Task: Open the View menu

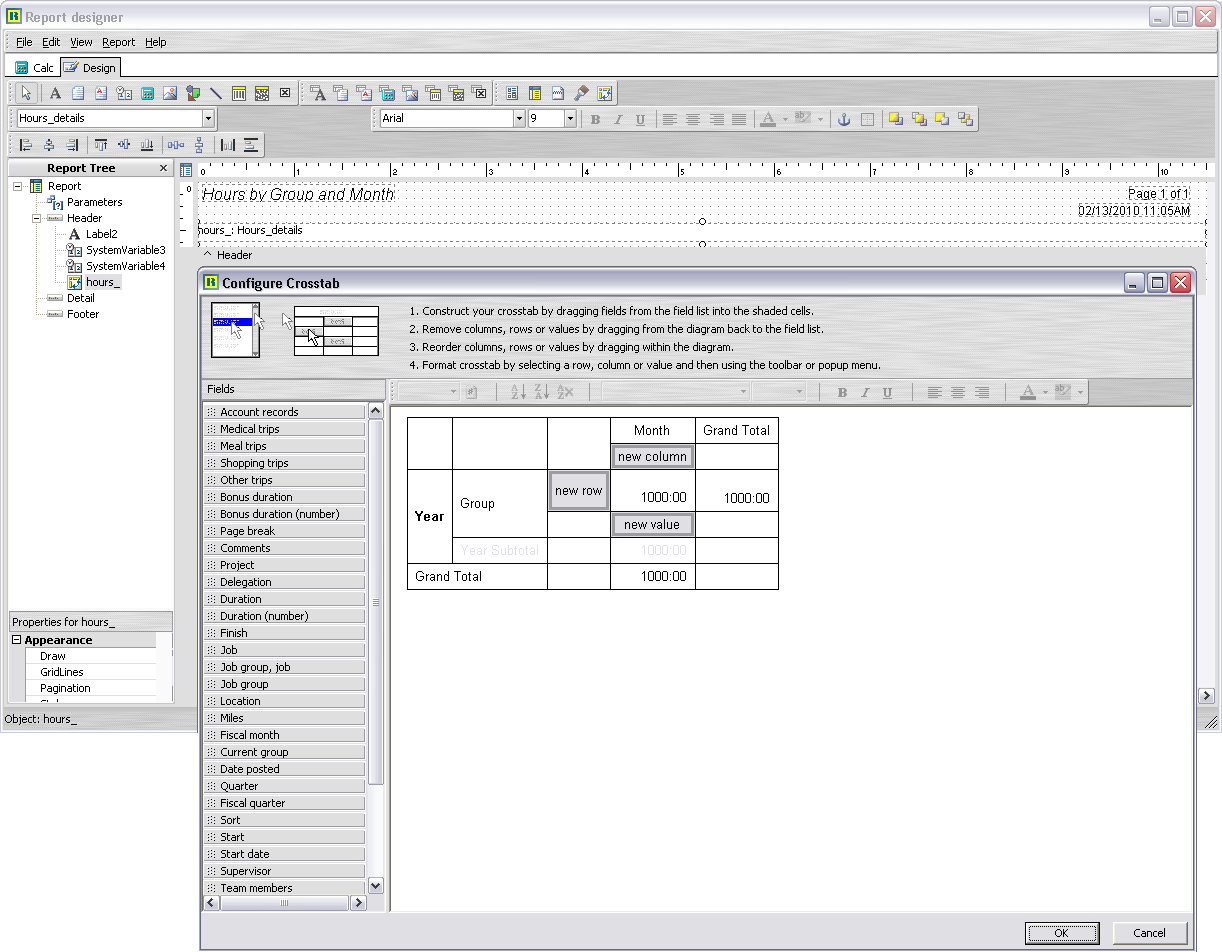Action: 81,42
